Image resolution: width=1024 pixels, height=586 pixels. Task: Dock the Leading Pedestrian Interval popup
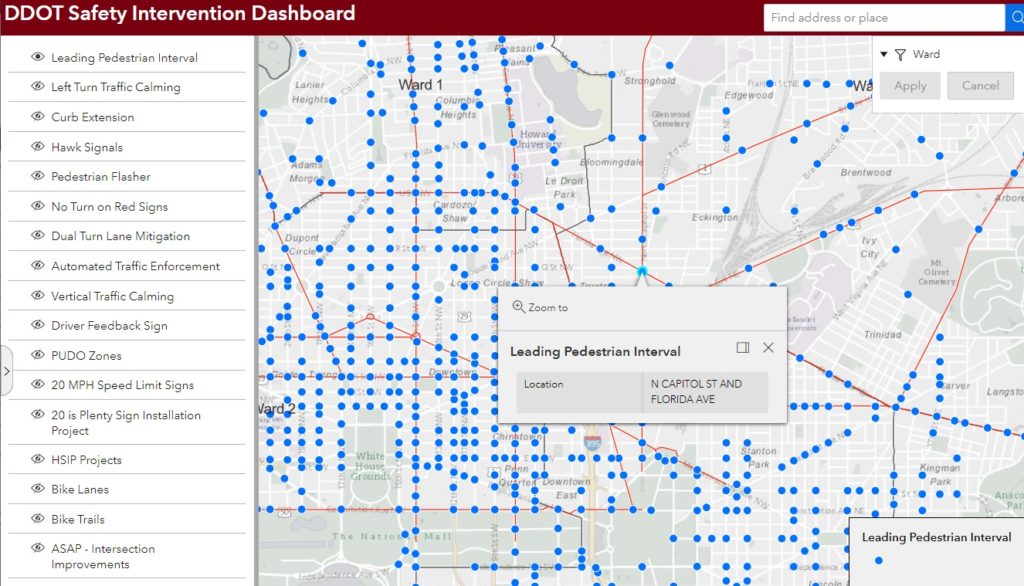(x=743, y=348)
